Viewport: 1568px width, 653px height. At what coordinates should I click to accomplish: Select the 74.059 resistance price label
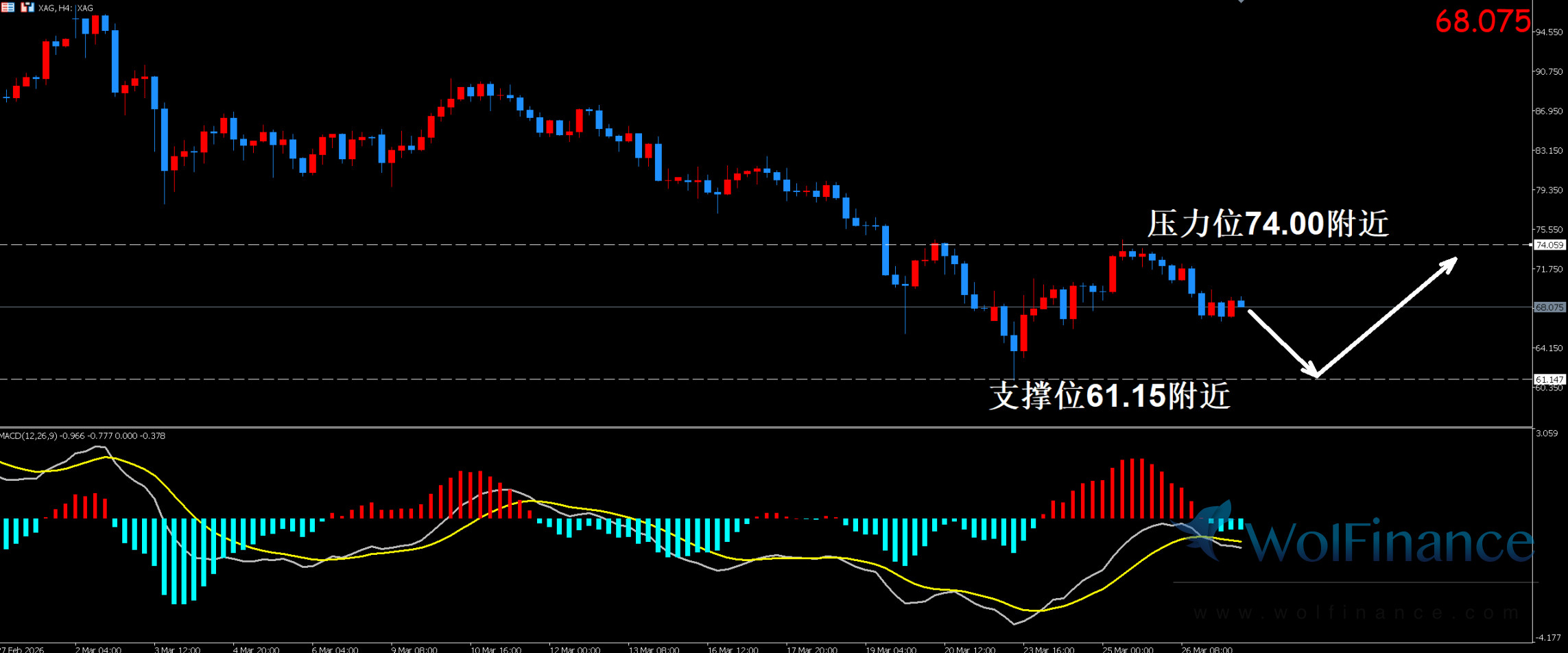pos(1549,245)
